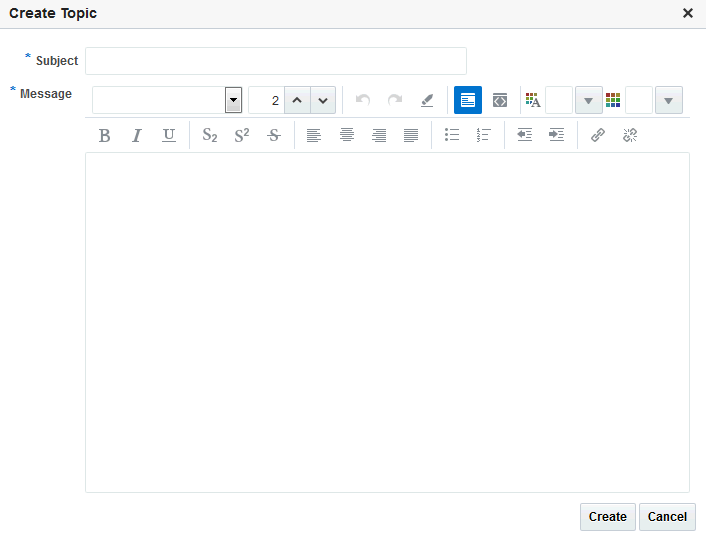Open the foreground color dropdown arrow
This screenshot has height=538, width=706.
point(588,100)
